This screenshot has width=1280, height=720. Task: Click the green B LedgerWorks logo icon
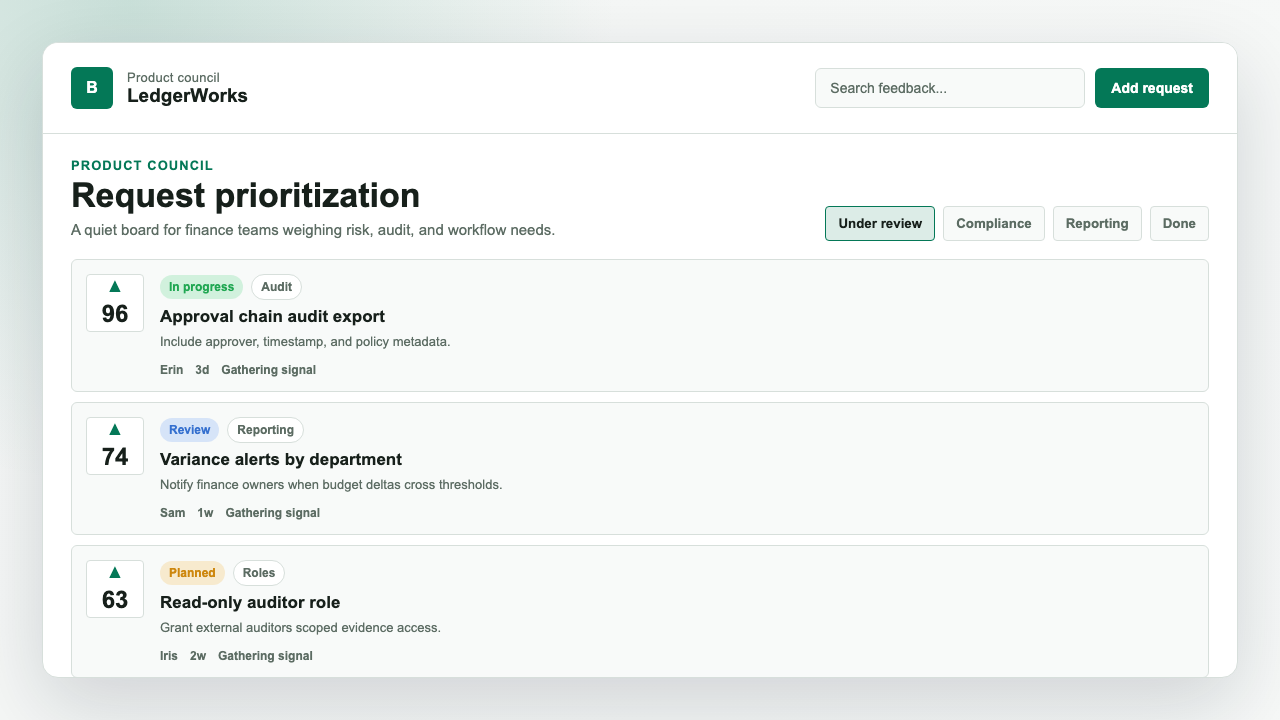pyautogui.click(x=92, y=88)
